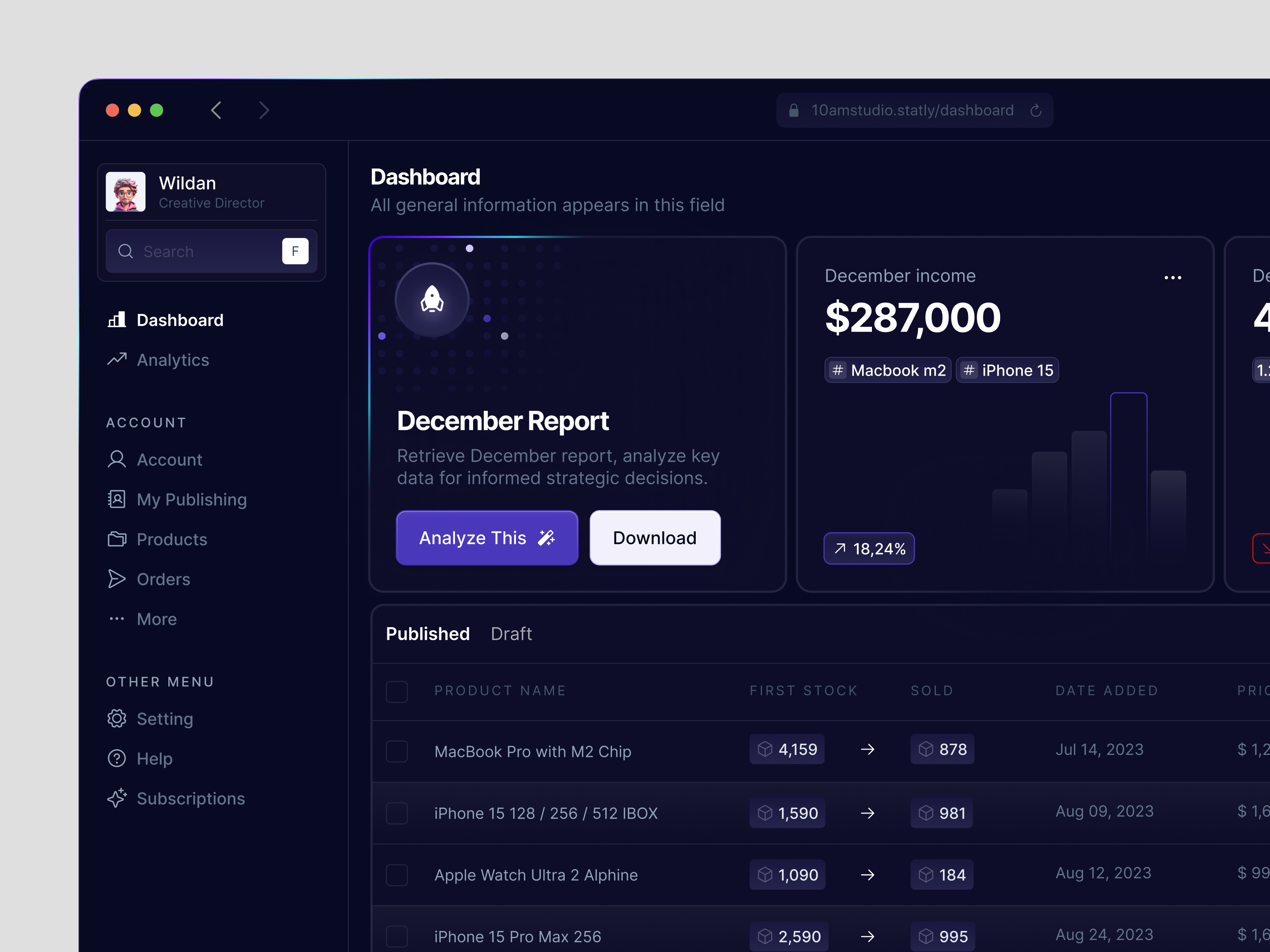Screen dimensions: 1270x952
Task: Click the Account person icon
Action: click(117, 459)
